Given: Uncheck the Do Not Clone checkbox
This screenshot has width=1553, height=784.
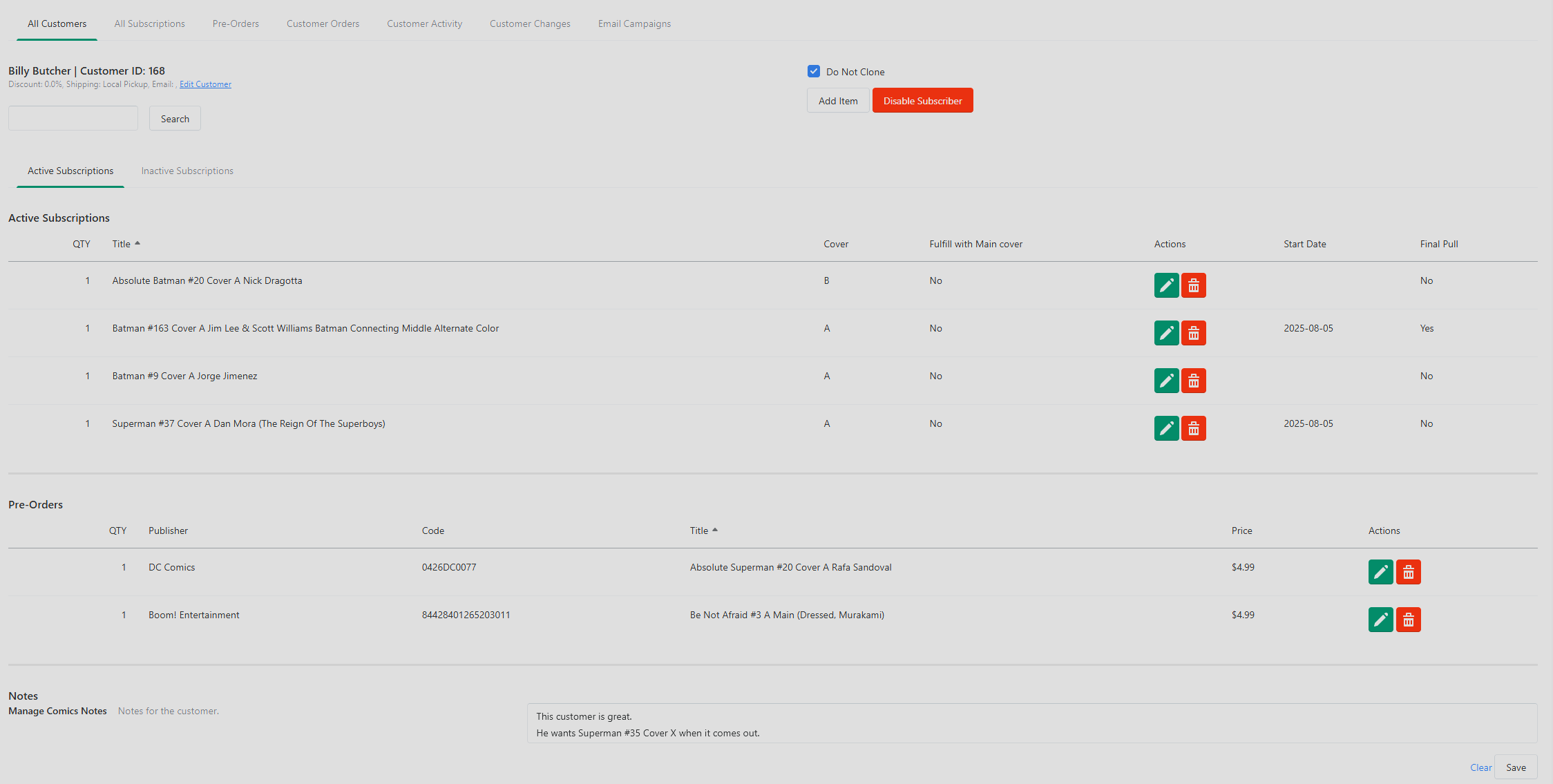Looking at the screenshot, I should 814,71.
